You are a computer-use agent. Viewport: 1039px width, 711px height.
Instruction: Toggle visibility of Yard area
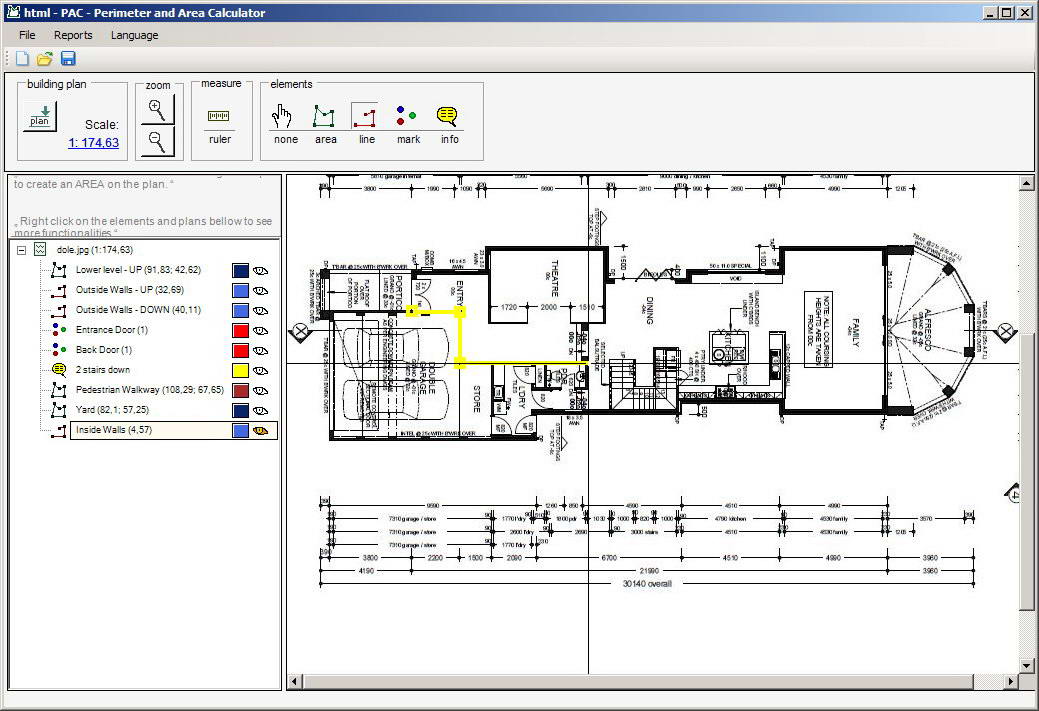coord(260,411)
